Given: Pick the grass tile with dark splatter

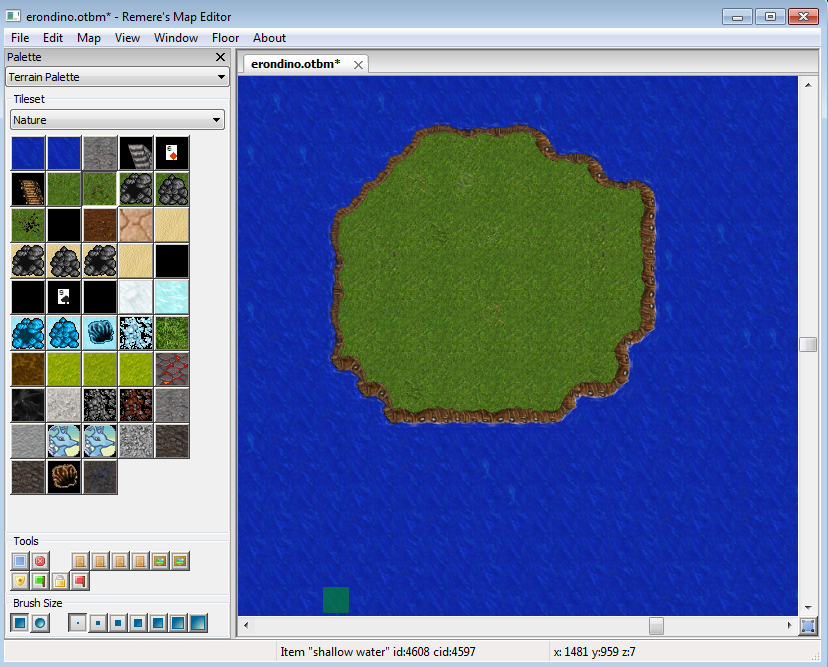Looking at the screenshot, I should click(28, 224).
